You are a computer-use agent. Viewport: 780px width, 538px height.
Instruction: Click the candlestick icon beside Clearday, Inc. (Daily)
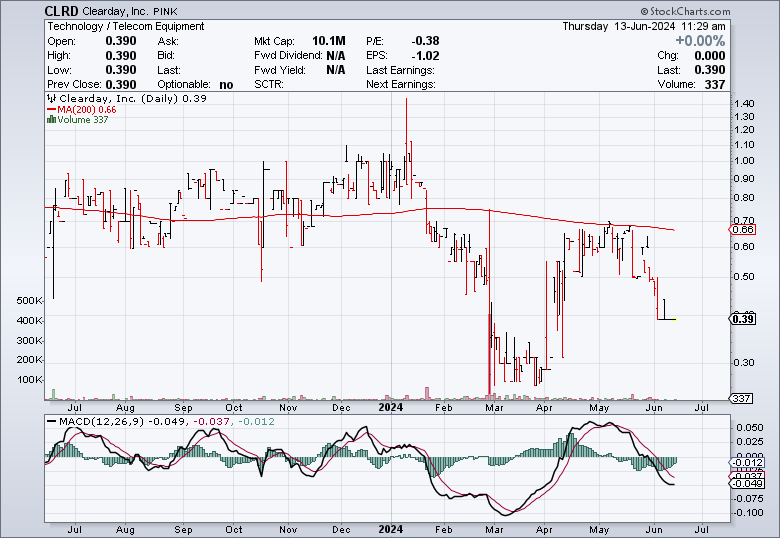click(52, 98)
